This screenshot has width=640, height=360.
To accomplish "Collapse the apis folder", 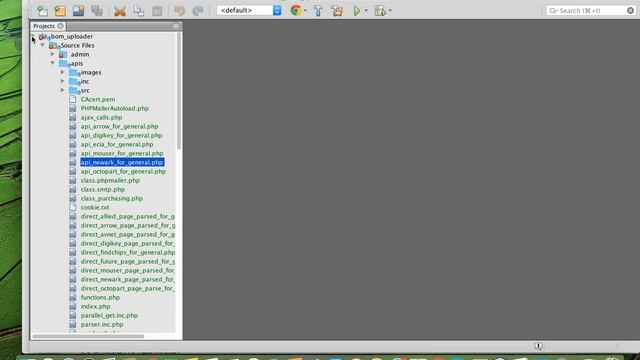I will (x=53, y=63).
